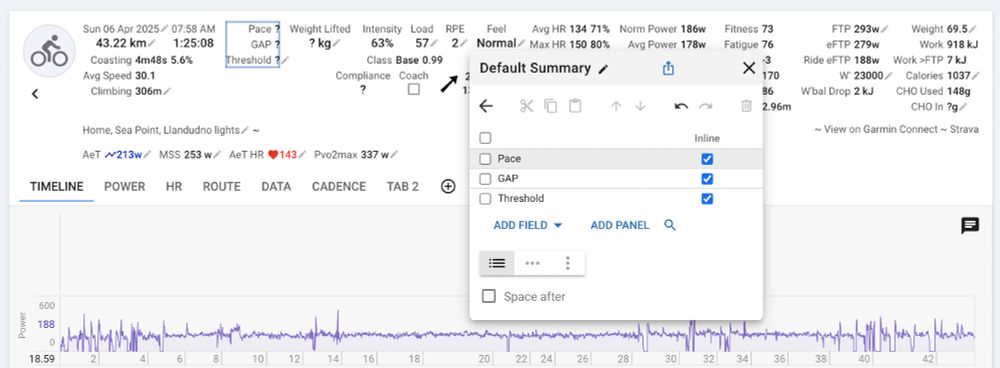Enable the Space after checkbox
1000x368 pixels.
pos(489,296)
